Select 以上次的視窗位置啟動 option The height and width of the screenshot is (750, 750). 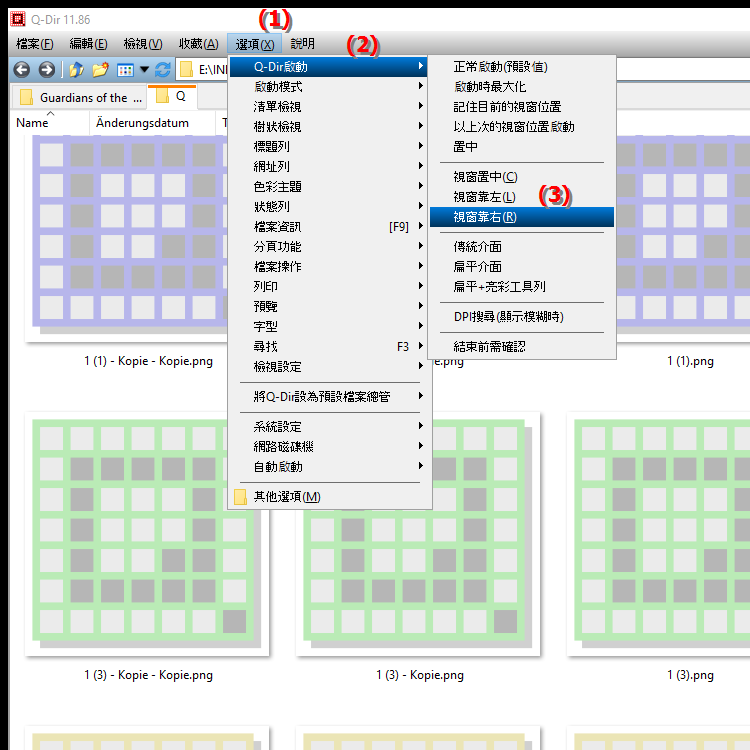521,127
